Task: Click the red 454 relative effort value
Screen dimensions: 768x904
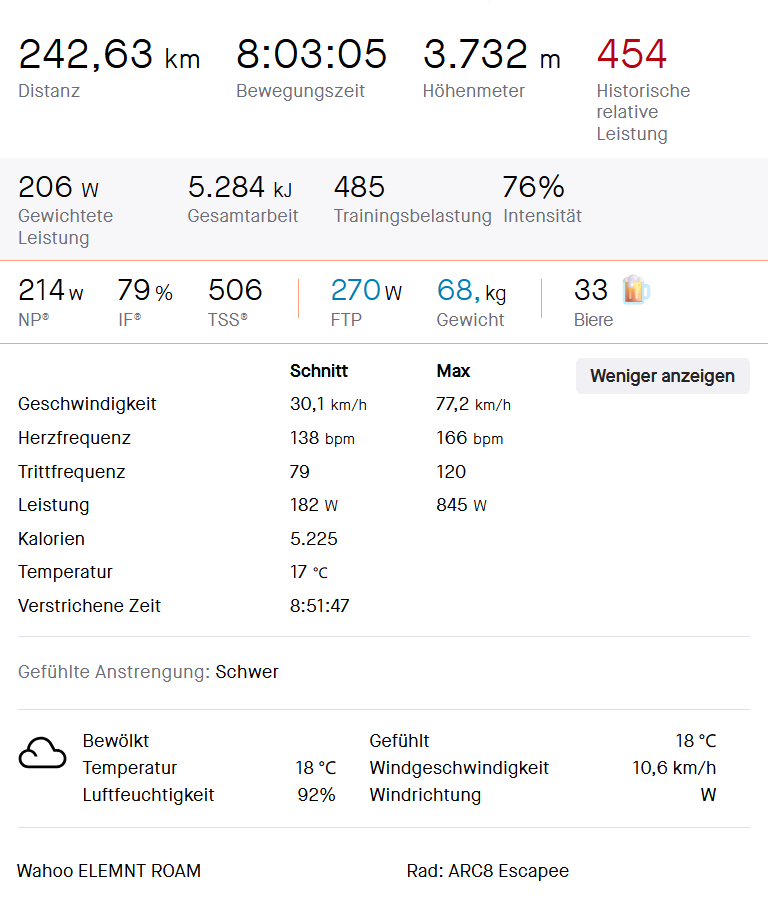Action: (x=631, y=54)
